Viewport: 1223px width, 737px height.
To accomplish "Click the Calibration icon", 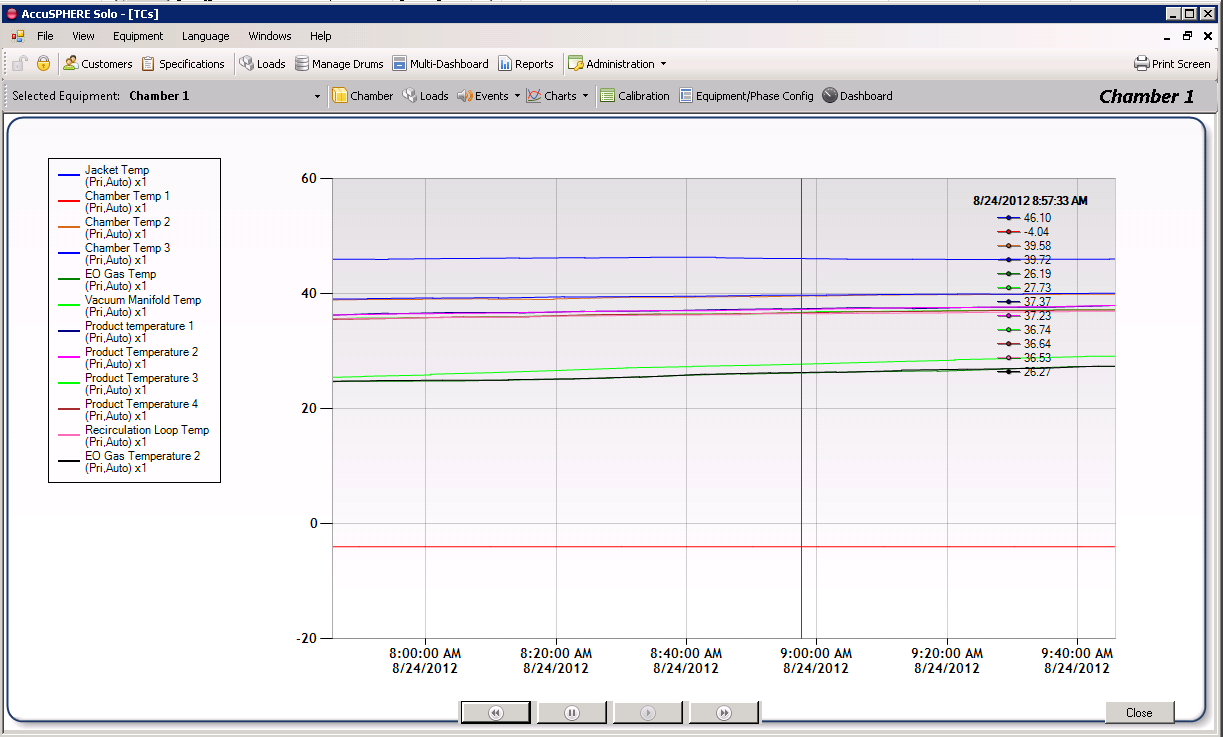I will (x=608, y=96).
